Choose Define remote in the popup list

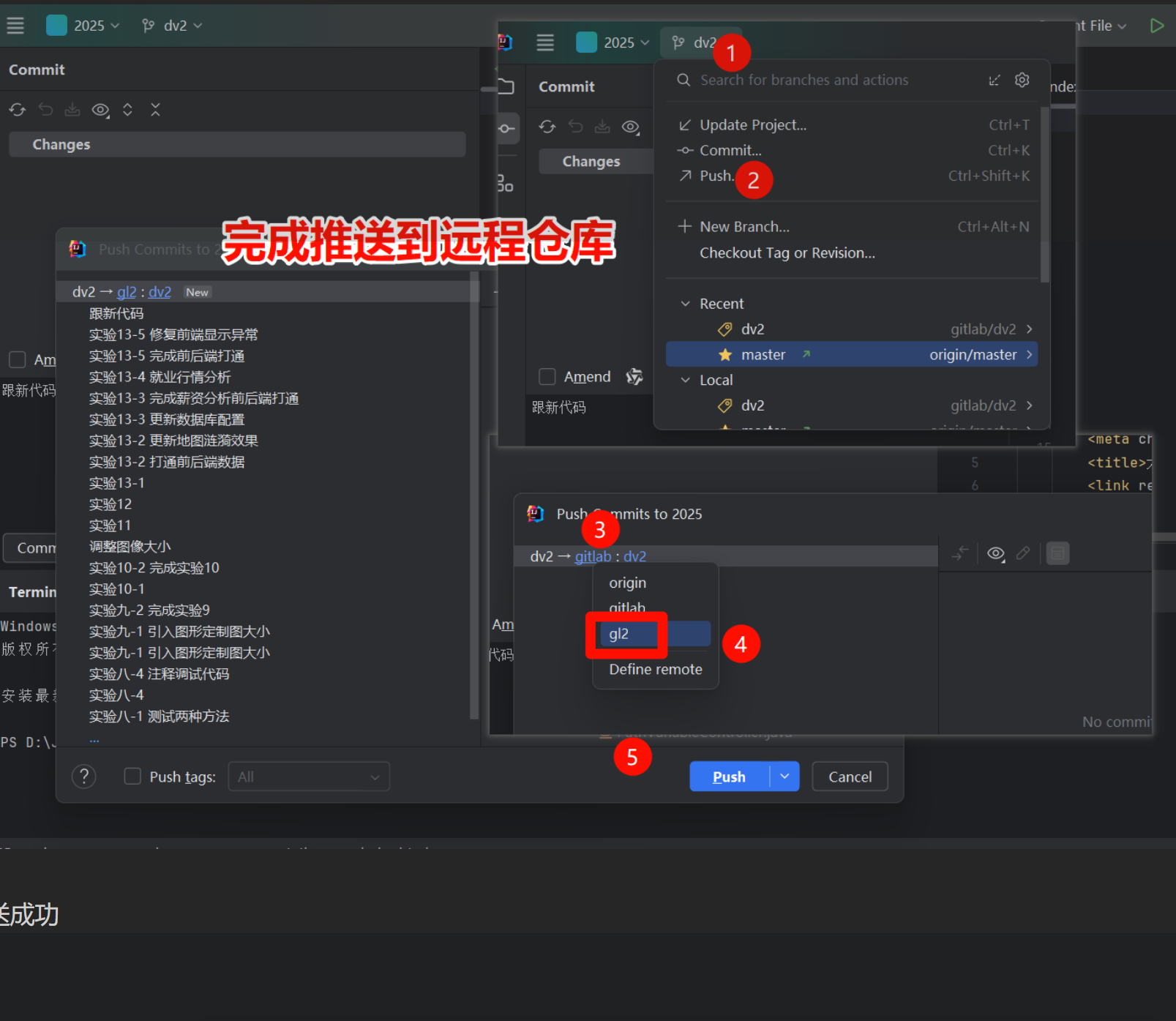[x=655, y=670]
